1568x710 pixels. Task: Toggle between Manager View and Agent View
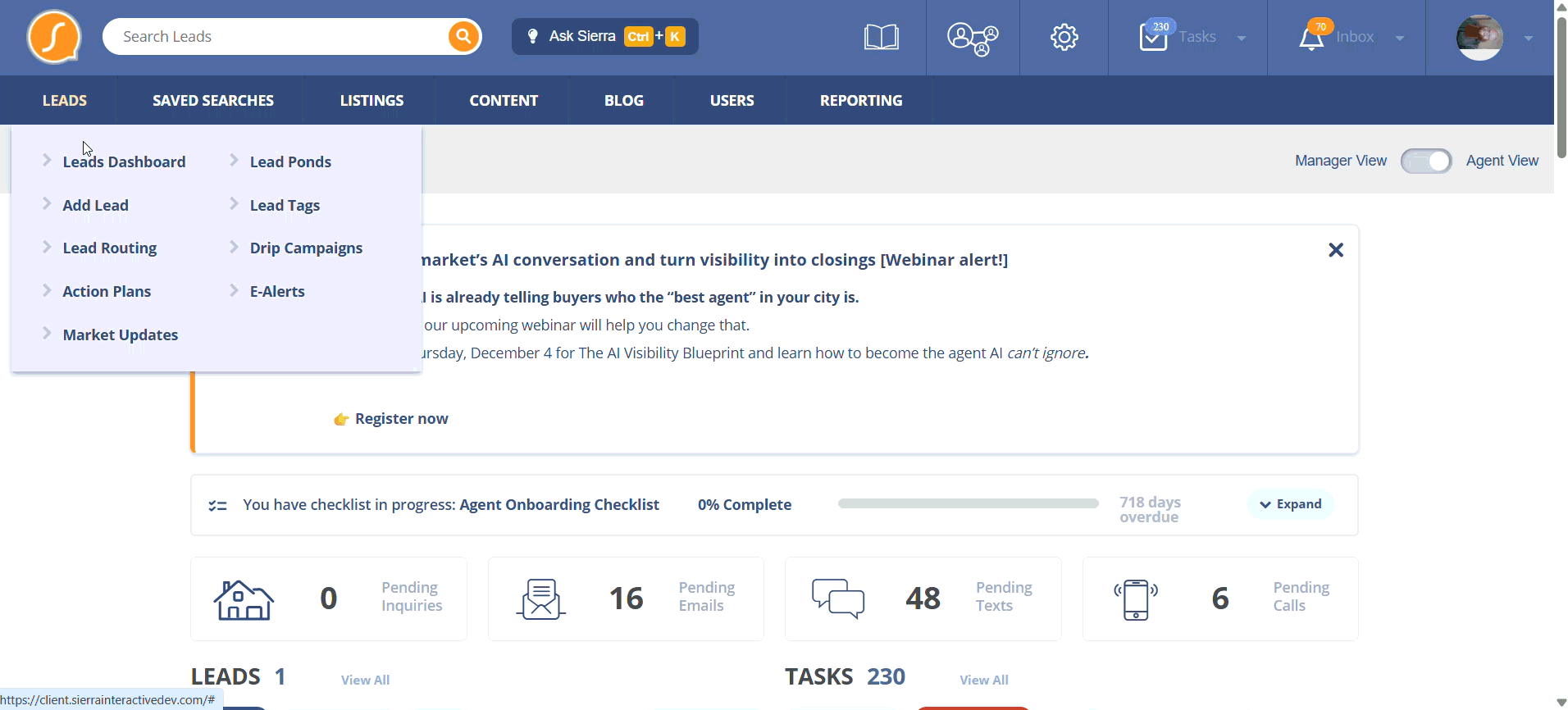[x=1425, y=161]
